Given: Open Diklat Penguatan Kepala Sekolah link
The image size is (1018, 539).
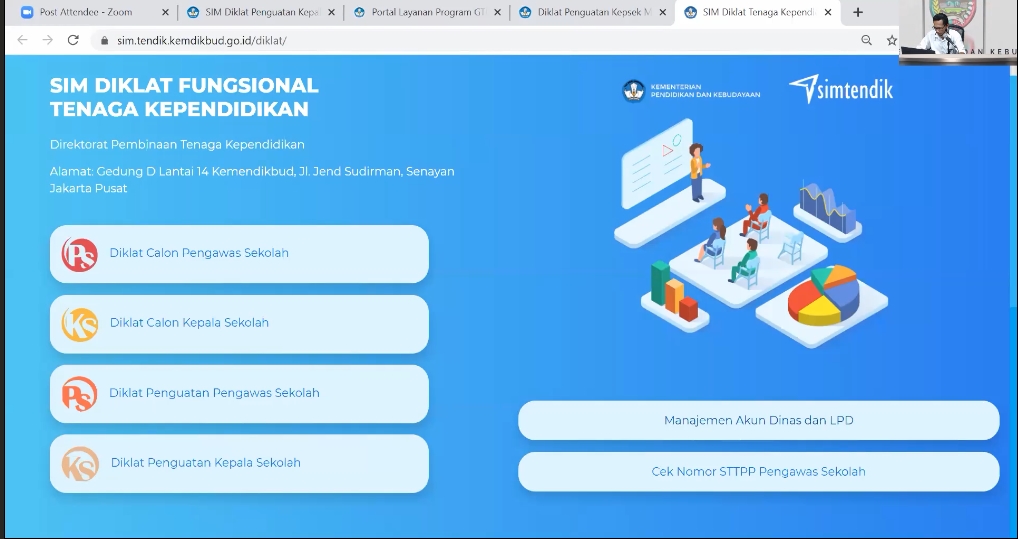Looking at the screenshot, I should tap(205, 463).
